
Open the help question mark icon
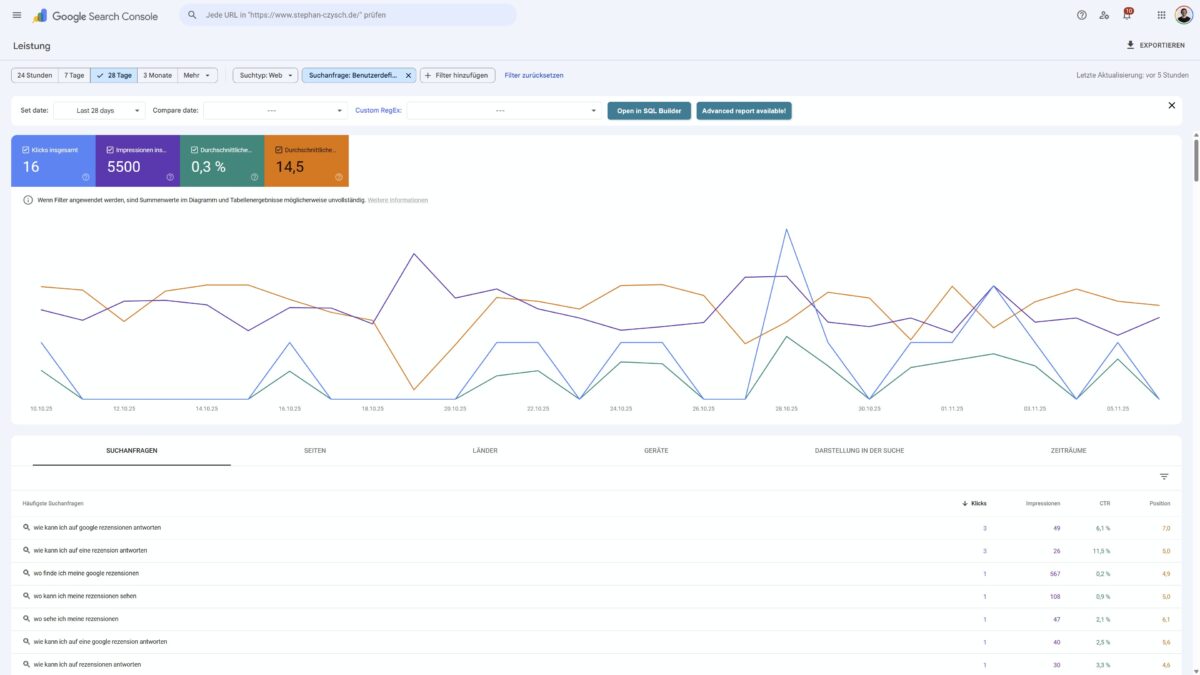point(1081,15)
